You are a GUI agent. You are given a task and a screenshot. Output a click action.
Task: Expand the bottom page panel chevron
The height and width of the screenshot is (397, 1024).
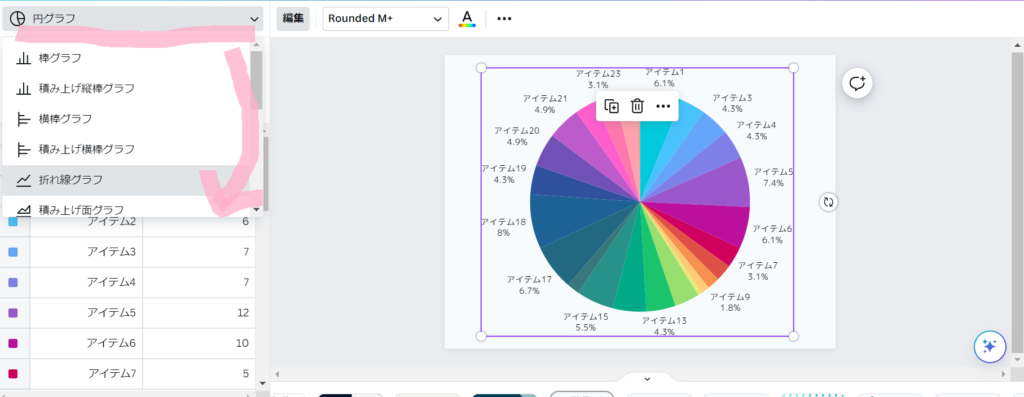647,379
